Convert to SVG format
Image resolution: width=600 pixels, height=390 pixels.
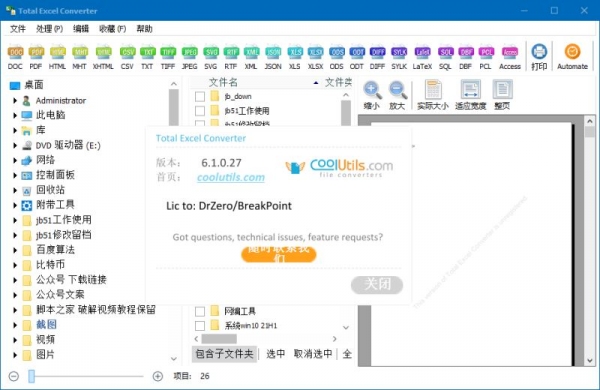tap(211, 57)
